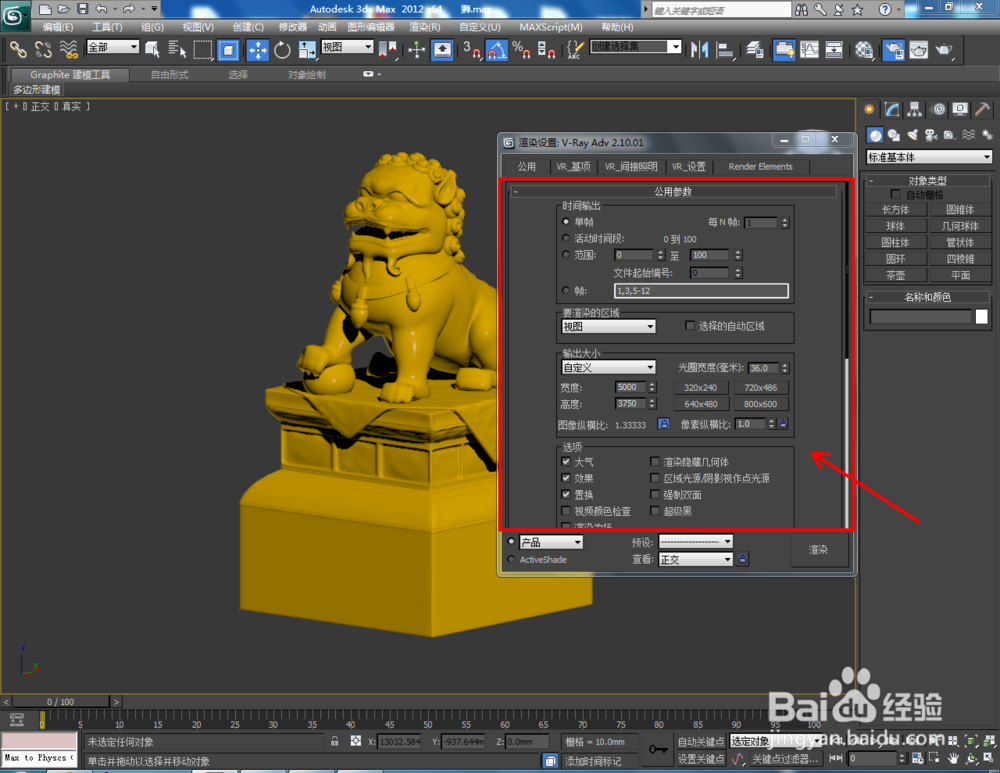Viewport: 1000px width, 773px height.
Task: Select the Select and Move tool
Action: 258,50
